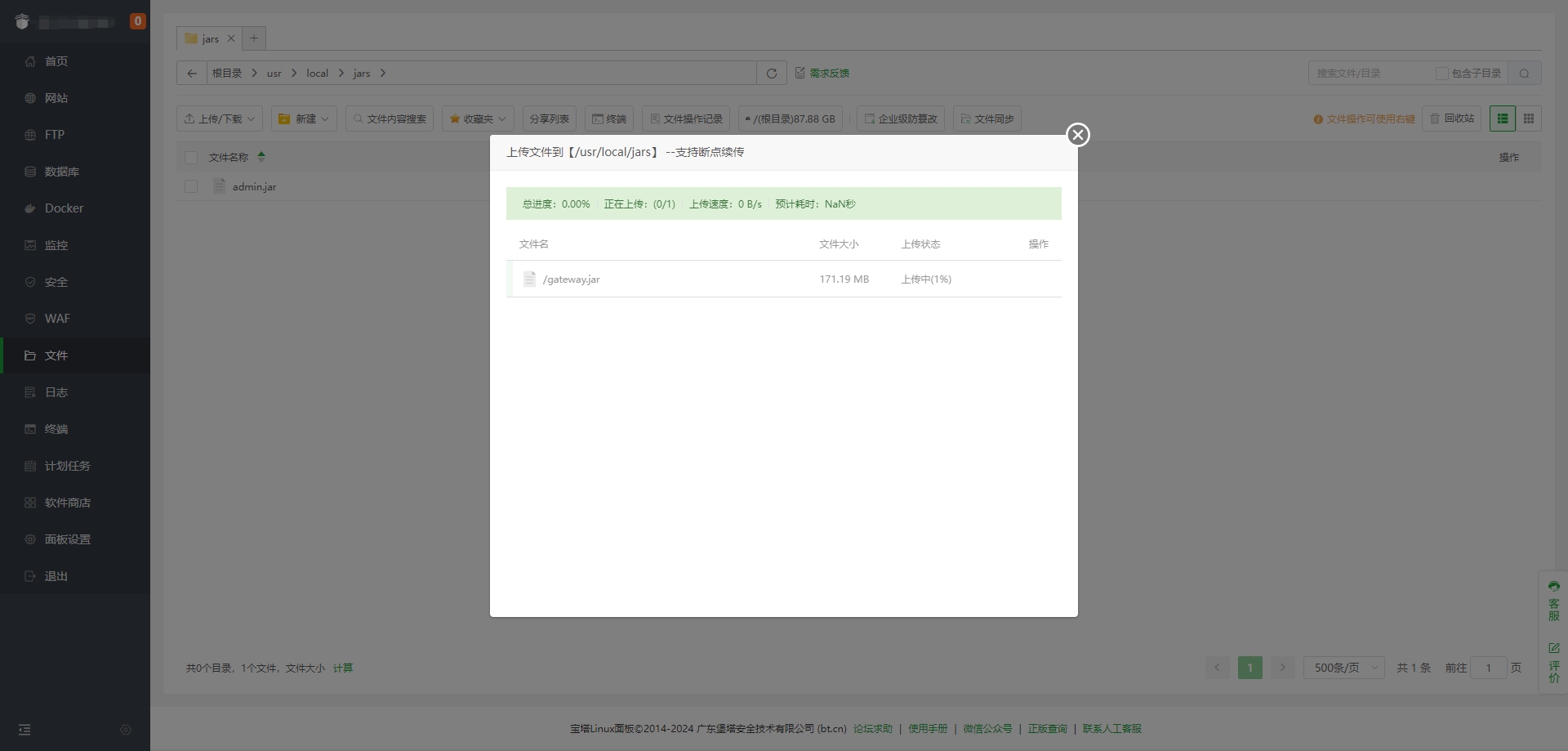This screenshot has width=1568, height=751.
Task: Select the list view icon
Action: [x=1502, y=118]
